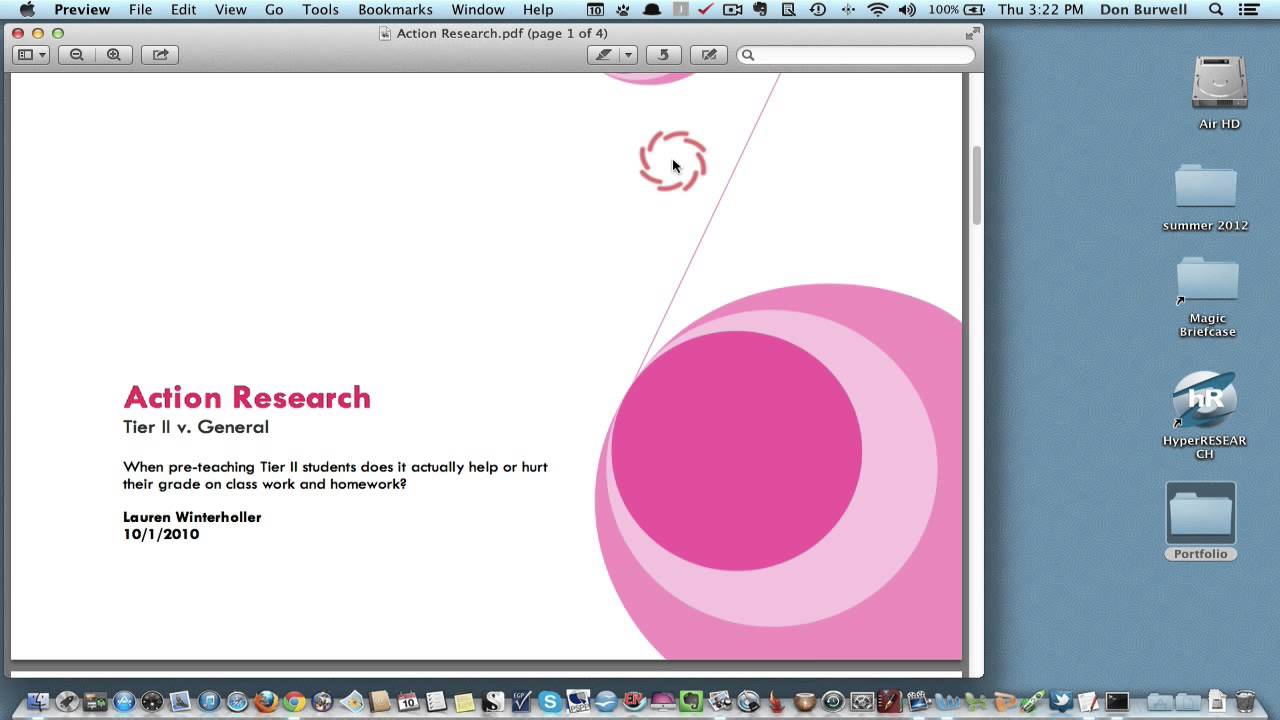This screenshot has width=1280, height=720.
Task: Click the Wi-Fi status icon
Action: coord(878,10)
